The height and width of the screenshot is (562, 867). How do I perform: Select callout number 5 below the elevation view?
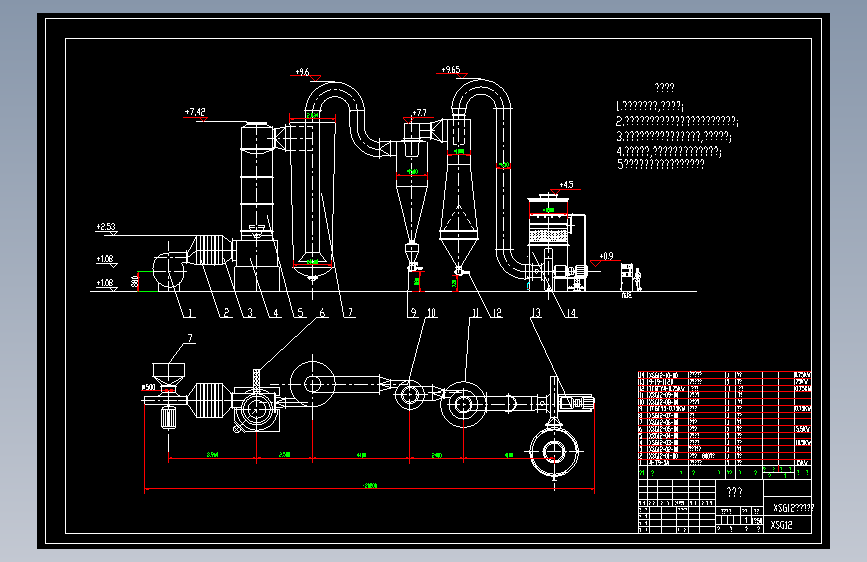pyautogui.click(x=300, y=313)
